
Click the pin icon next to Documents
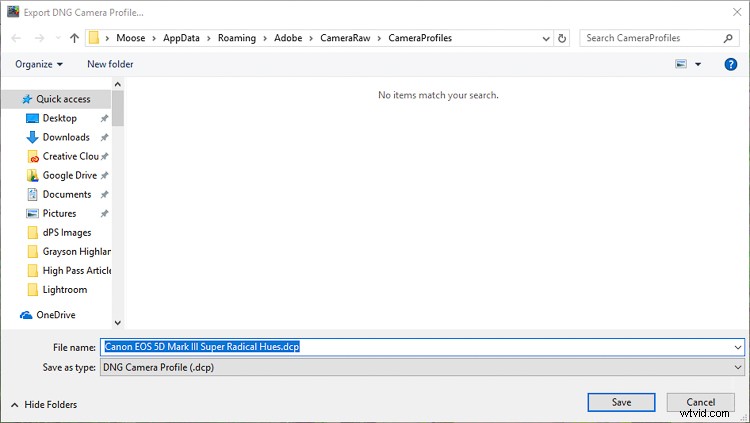[104, 195]
